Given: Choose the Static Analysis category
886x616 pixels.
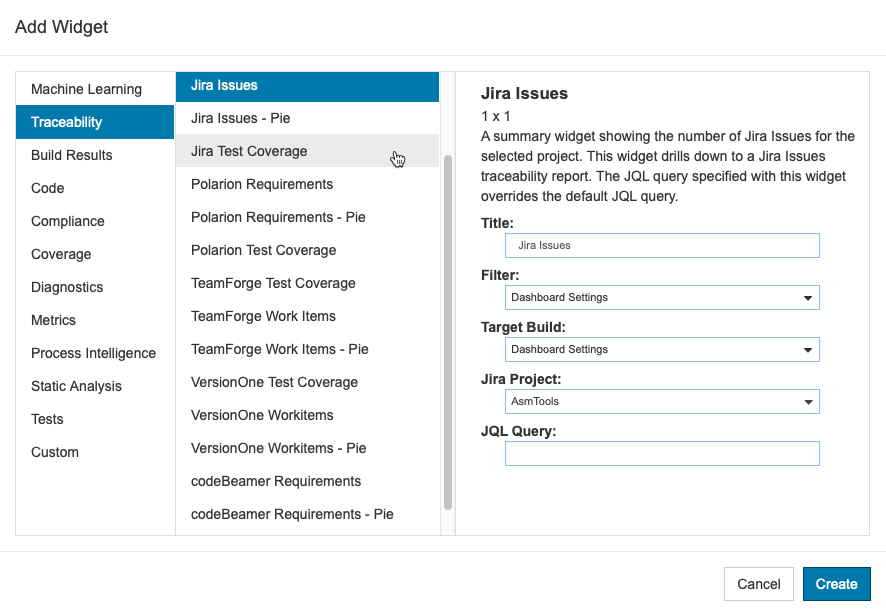Looking at the screenshot, I should pyautogui.click(x=95, y=386).
